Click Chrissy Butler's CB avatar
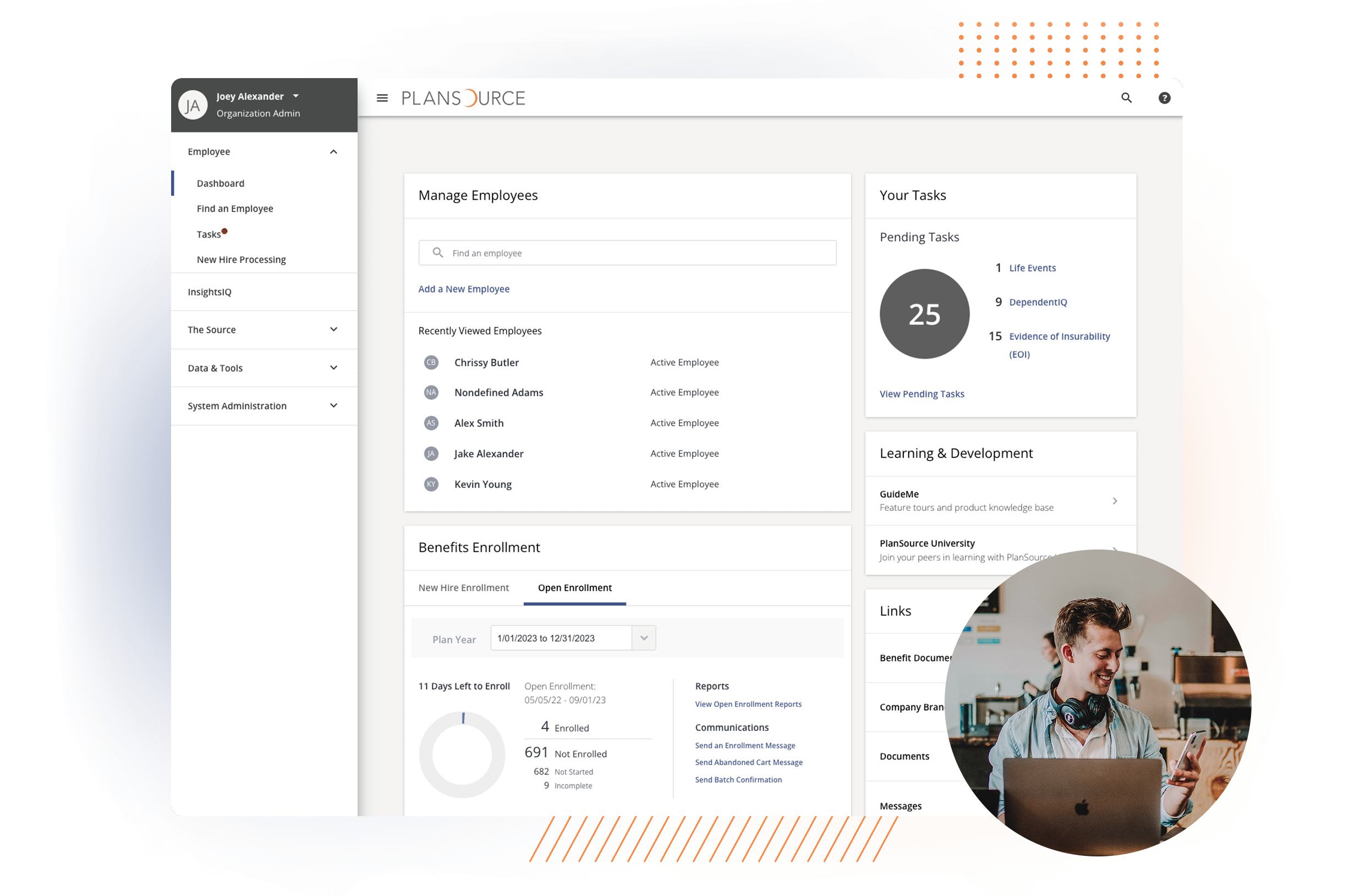 click(x=431, y=362)
